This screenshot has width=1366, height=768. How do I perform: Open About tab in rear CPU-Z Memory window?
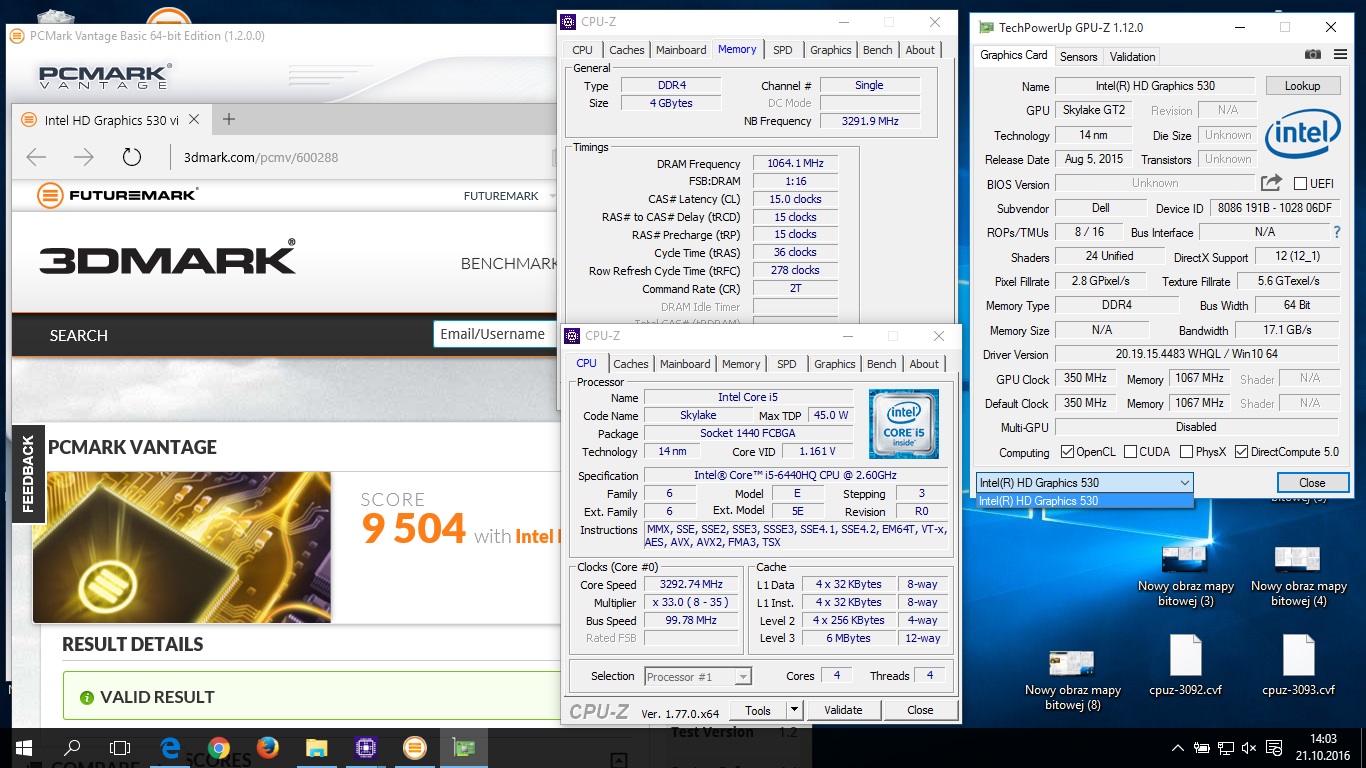920,50
